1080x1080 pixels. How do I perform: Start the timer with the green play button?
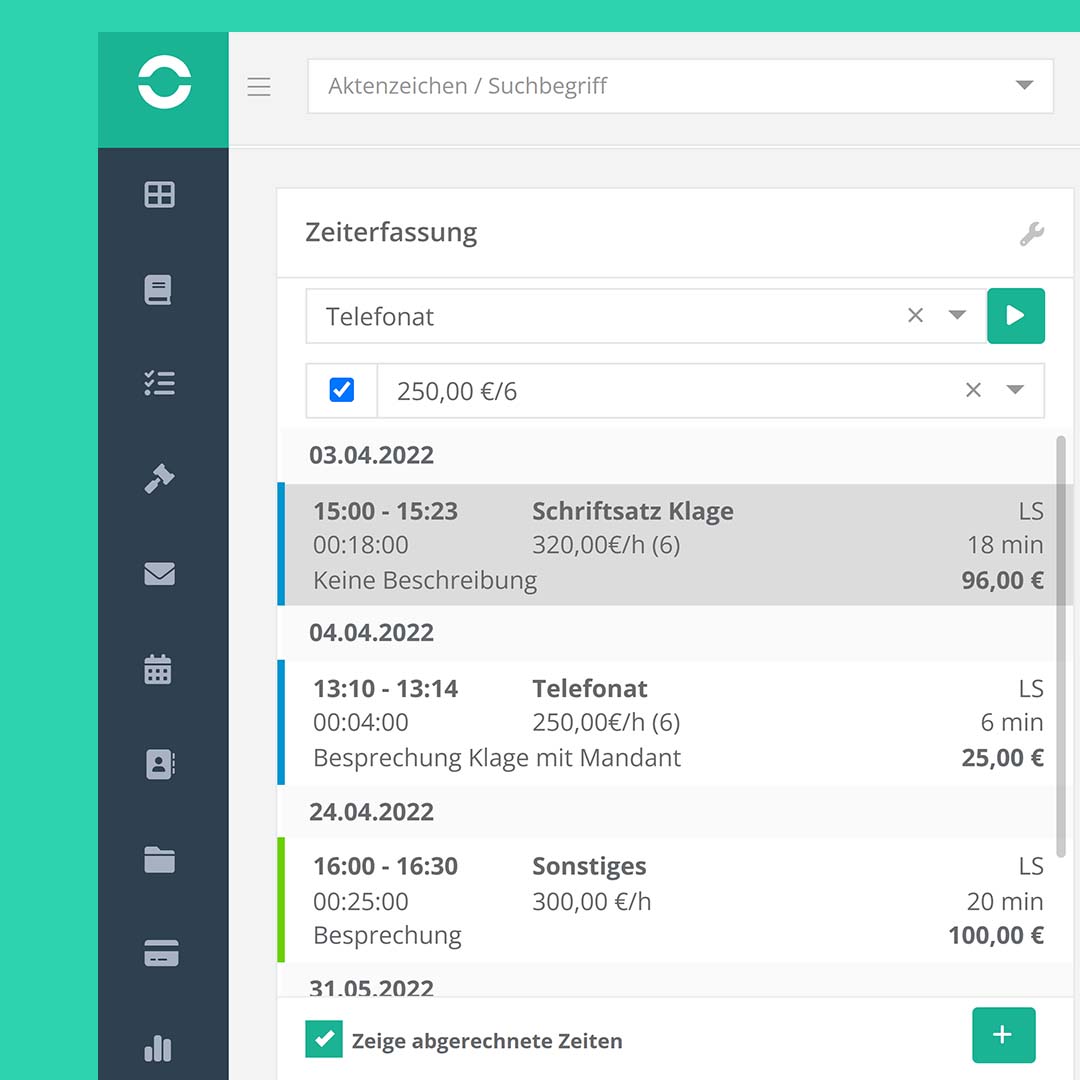pyautogui.click(x=1016, y=316)
